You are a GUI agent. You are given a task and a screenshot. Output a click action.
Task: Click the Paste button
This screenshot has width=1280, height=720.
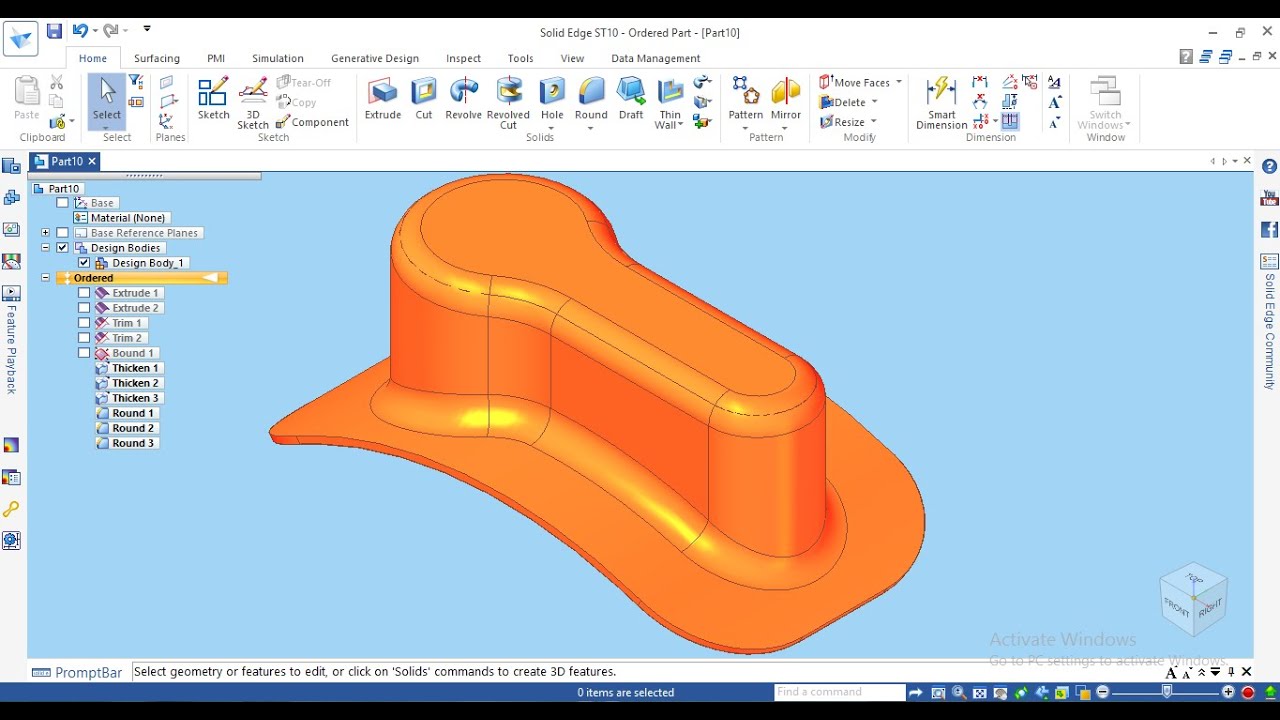(x=27, y=100)
